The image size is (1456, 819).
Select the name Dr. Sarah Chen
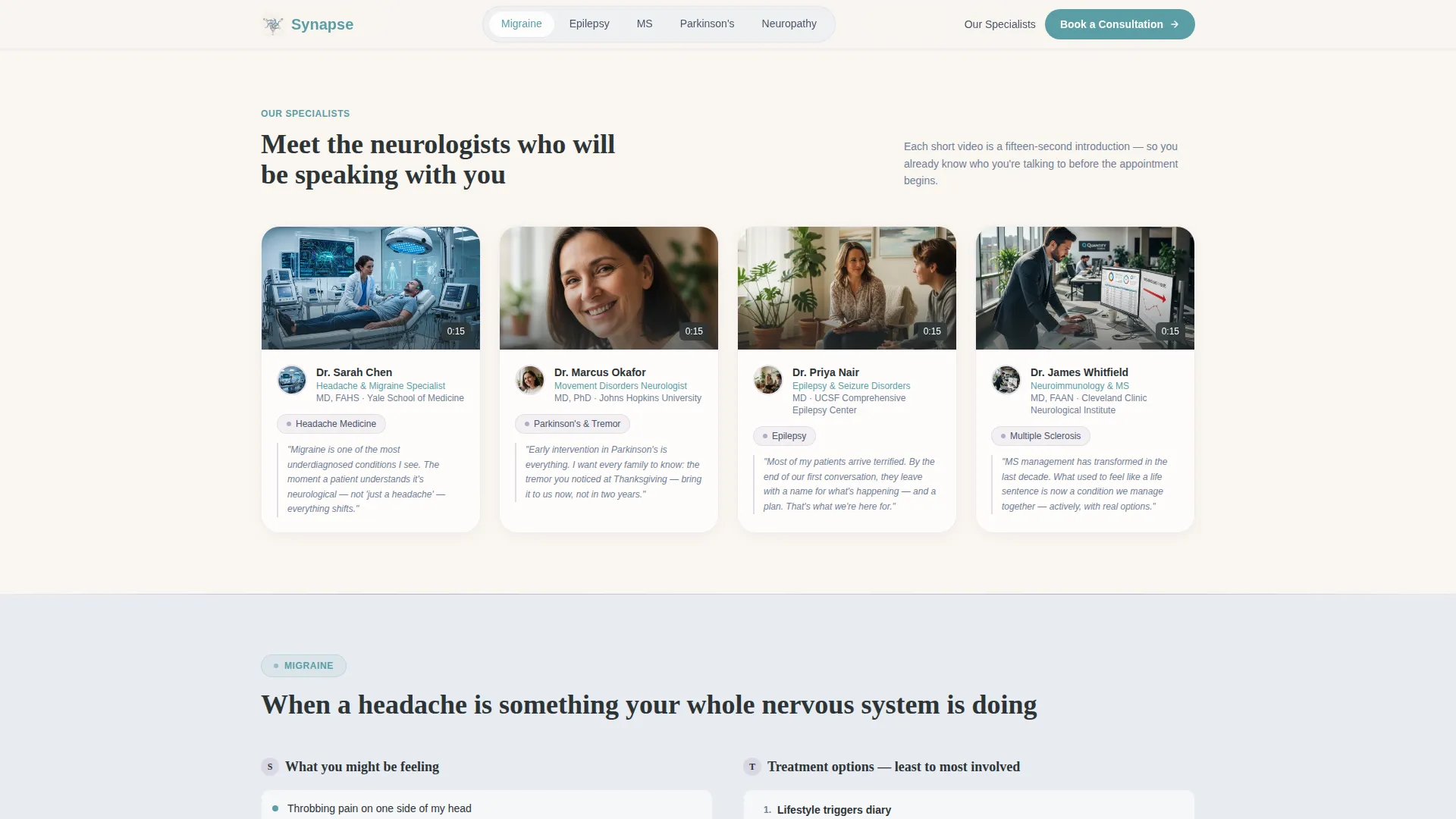(x=354, y=372)
